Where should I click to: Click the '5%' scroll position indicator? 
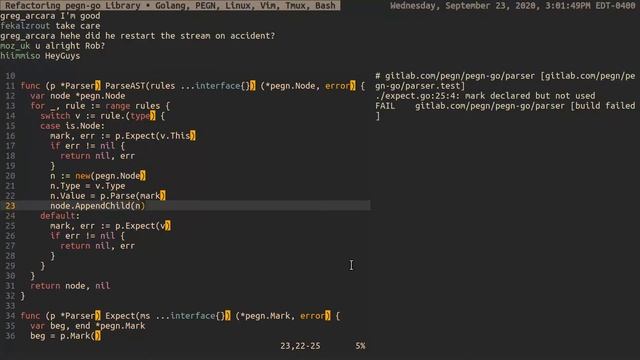tap(360, 346)
